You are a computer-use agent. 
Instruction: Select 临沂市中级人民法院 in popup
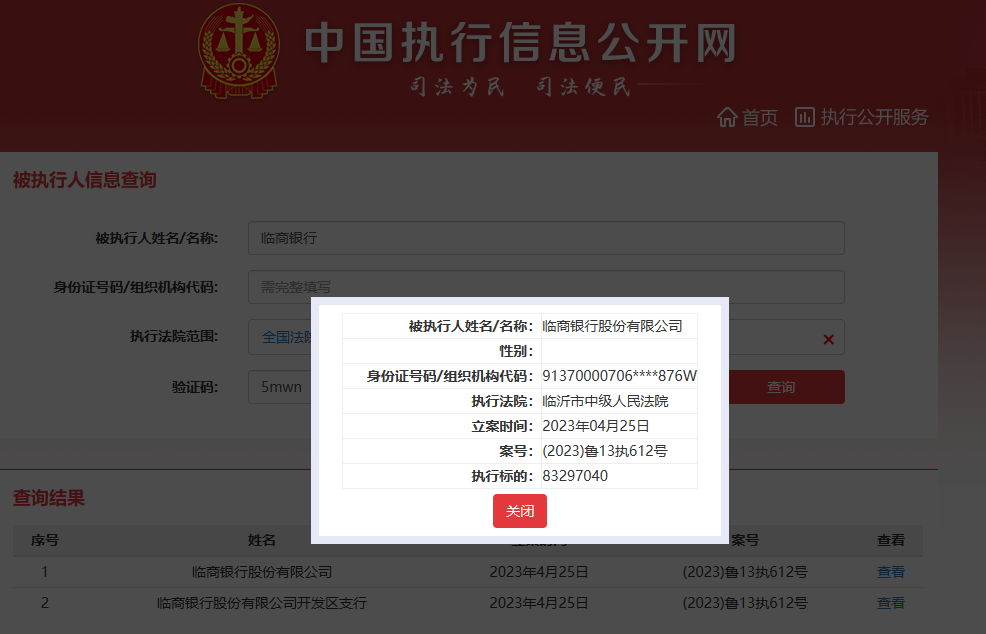click(x=605, y=401)
